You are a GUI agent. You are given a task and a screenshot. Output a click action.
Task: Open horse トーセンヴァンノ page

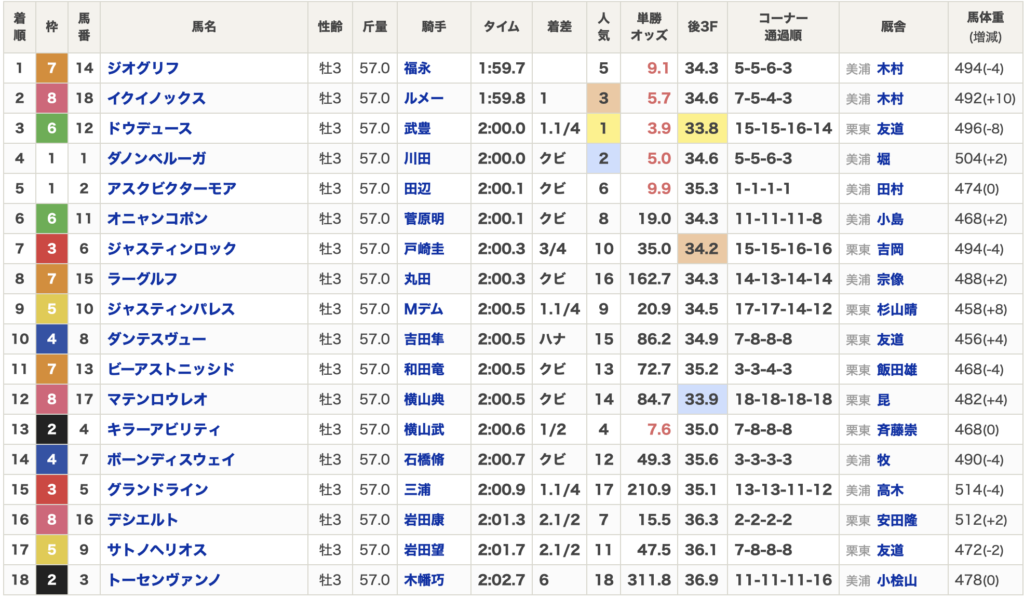(x=164, y=579)
